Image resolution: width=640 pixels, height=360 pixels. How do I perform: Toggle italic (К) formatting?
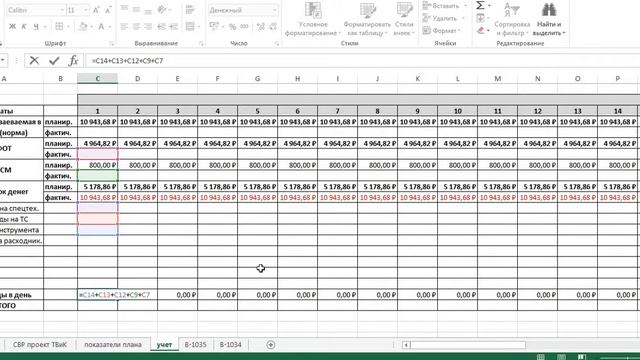pyautogui.click(x=24, y=27)
